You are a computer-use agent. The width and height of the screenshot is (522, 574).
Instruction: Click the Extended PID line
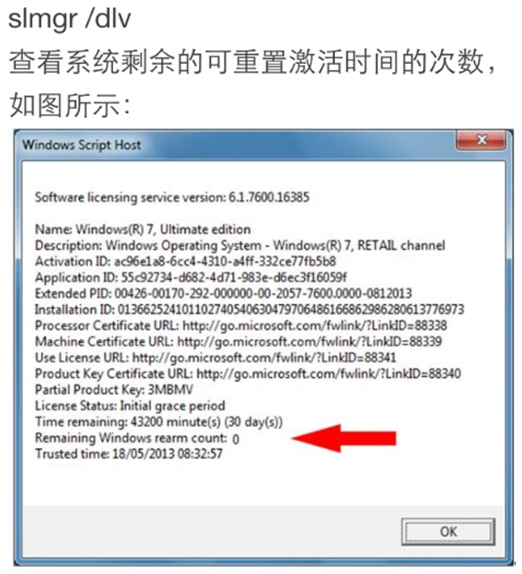tap(223, 293)
